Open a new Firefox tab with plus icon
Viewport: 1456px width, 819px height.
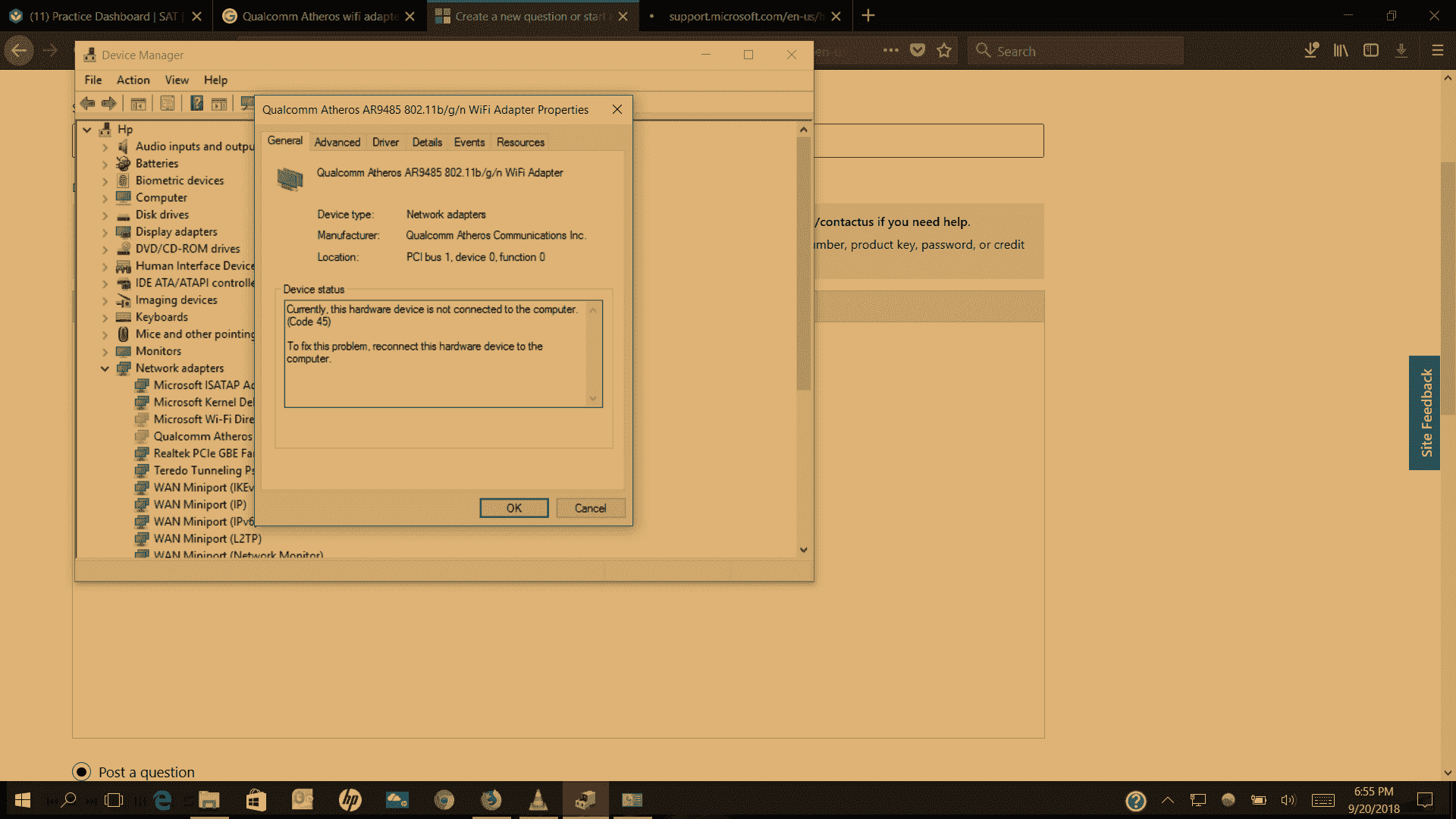pos(868,15)
